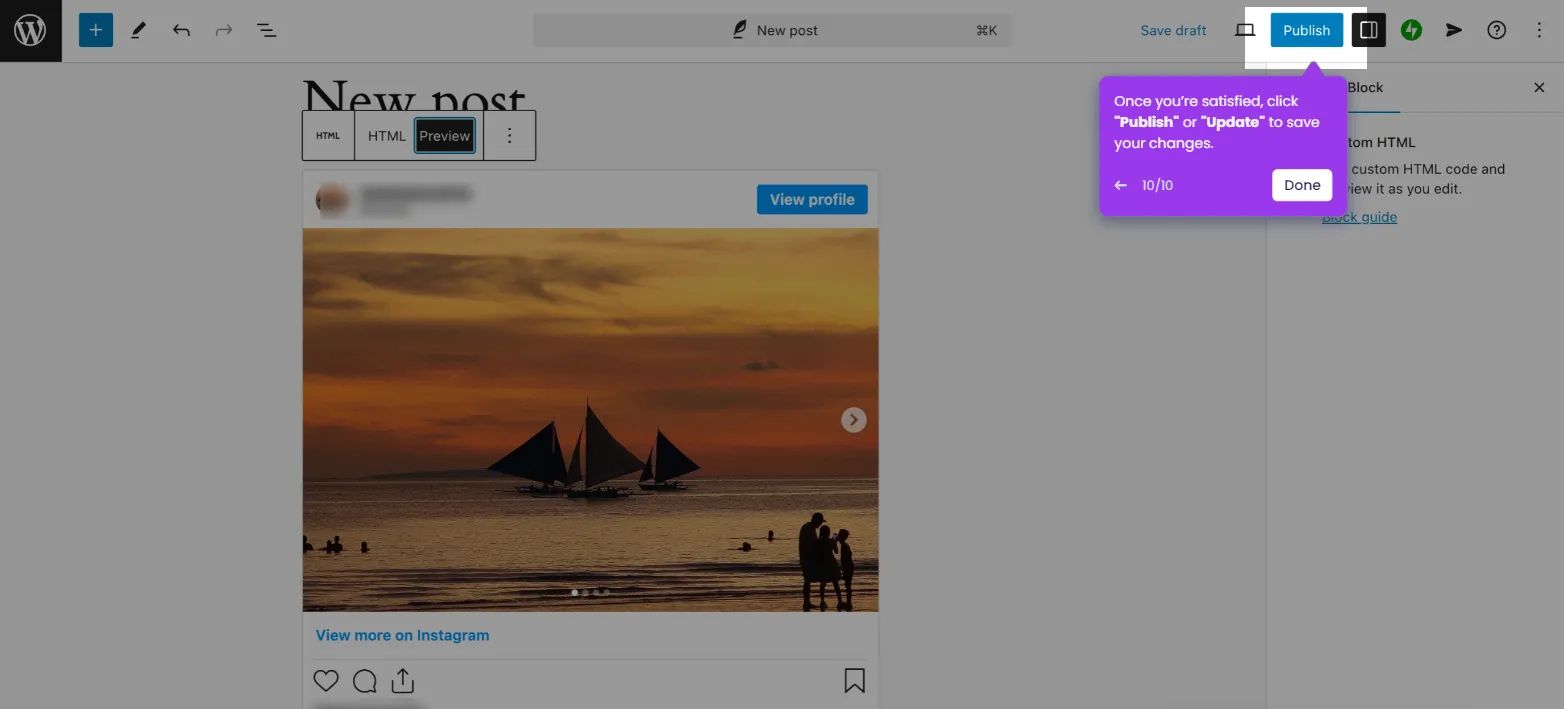Click the Instagram heart like icon
The width and height of the screenshot is (1564, 709).
[x=326, y=681]
